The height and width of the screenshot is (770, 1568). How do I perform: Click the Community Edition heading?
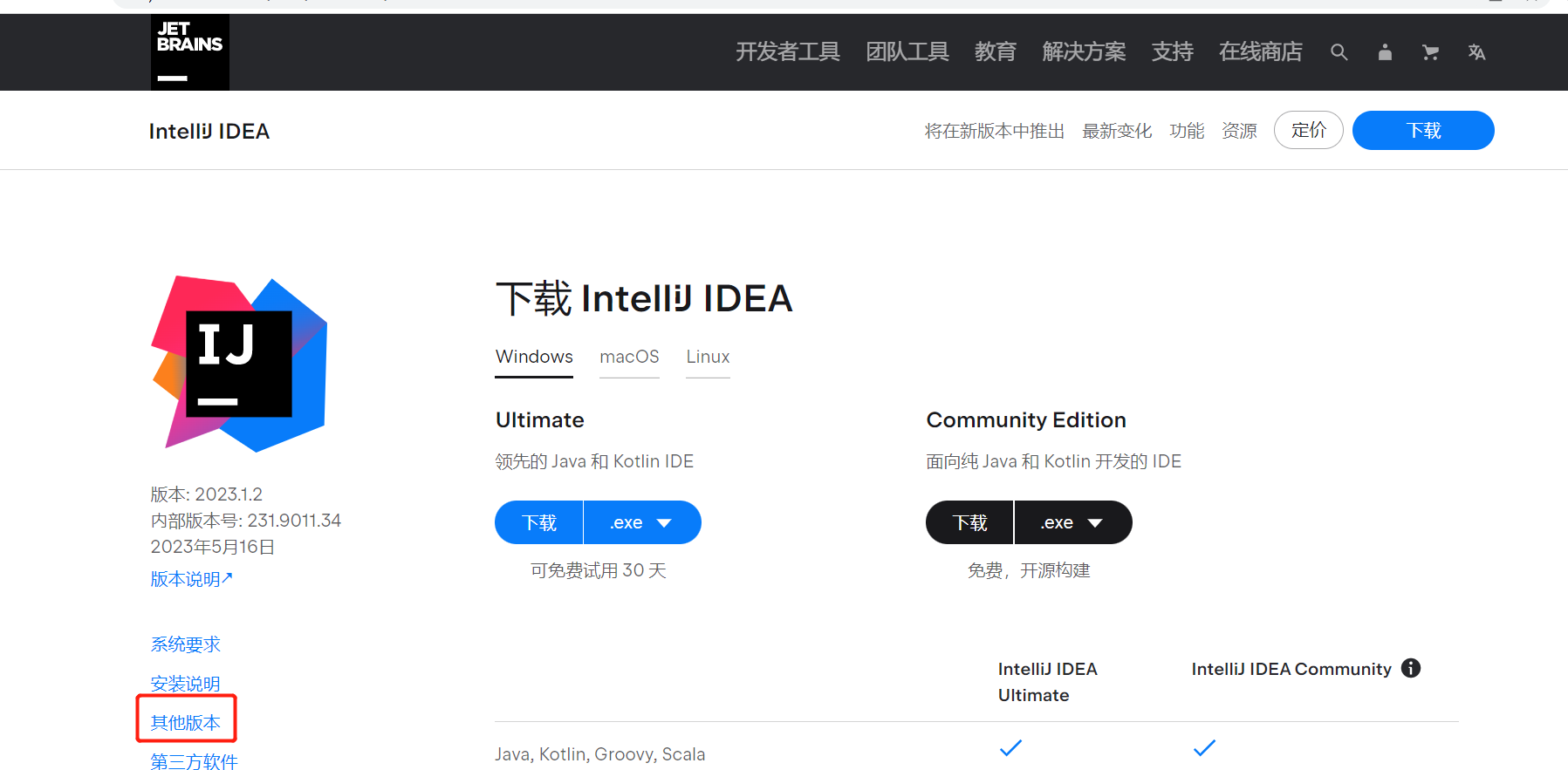(1026, 420)
